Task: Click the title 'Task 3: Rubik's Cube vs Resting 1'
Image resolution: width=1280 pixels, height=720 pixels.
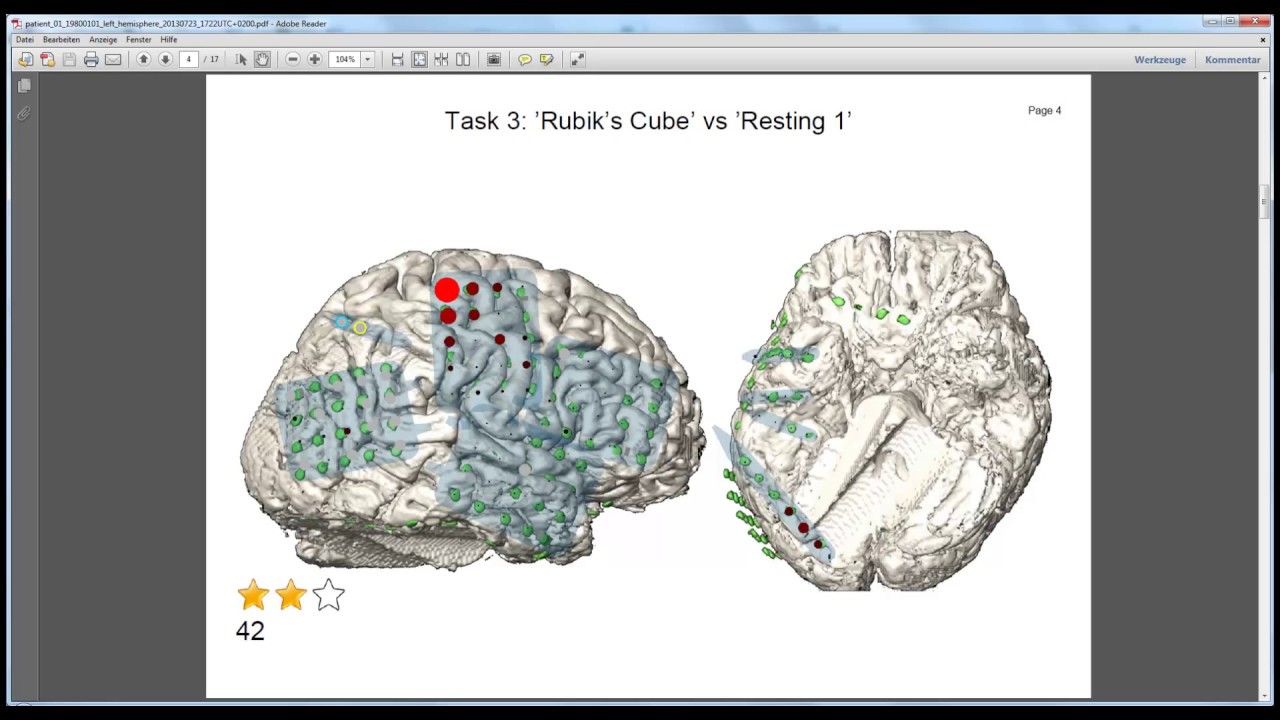Action: pyautogui.click(x=648, y=121)
